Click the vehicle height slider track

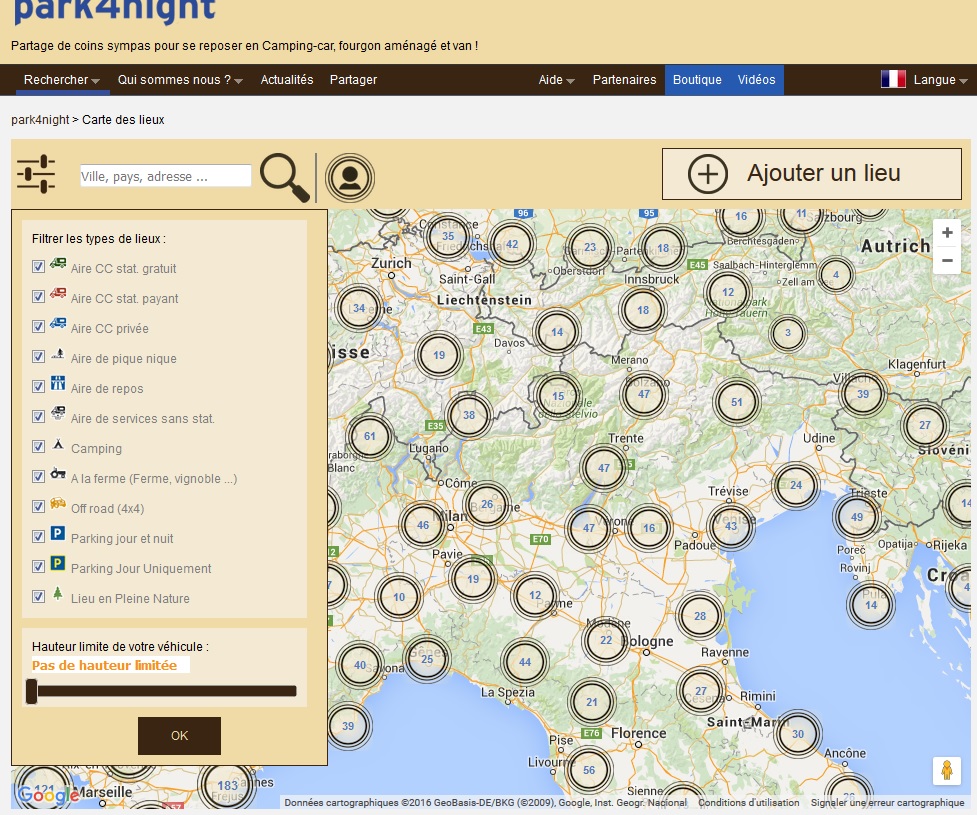click(x=166, y=691)
